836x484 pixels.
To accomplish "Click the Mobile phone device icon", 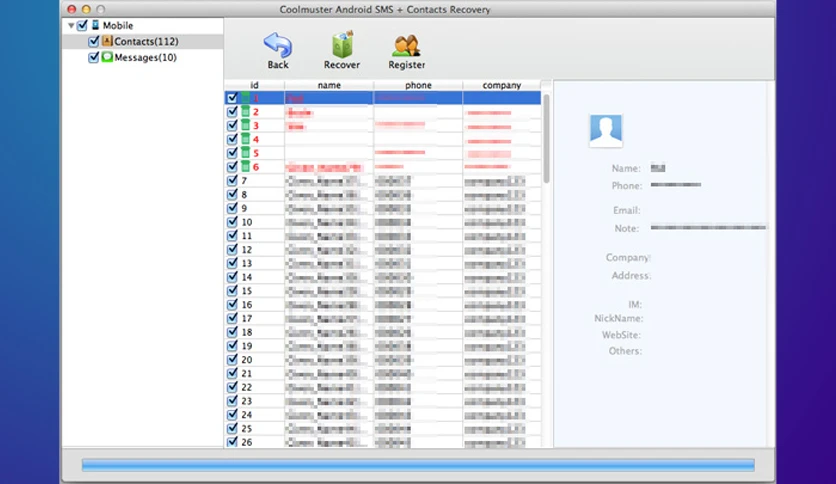I will point(95,25).
